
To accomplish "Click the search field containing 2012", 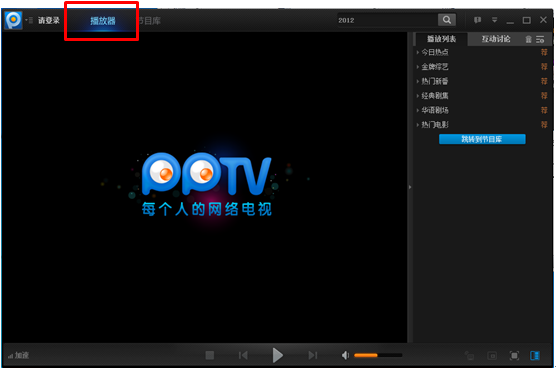I will pos(387,20).
